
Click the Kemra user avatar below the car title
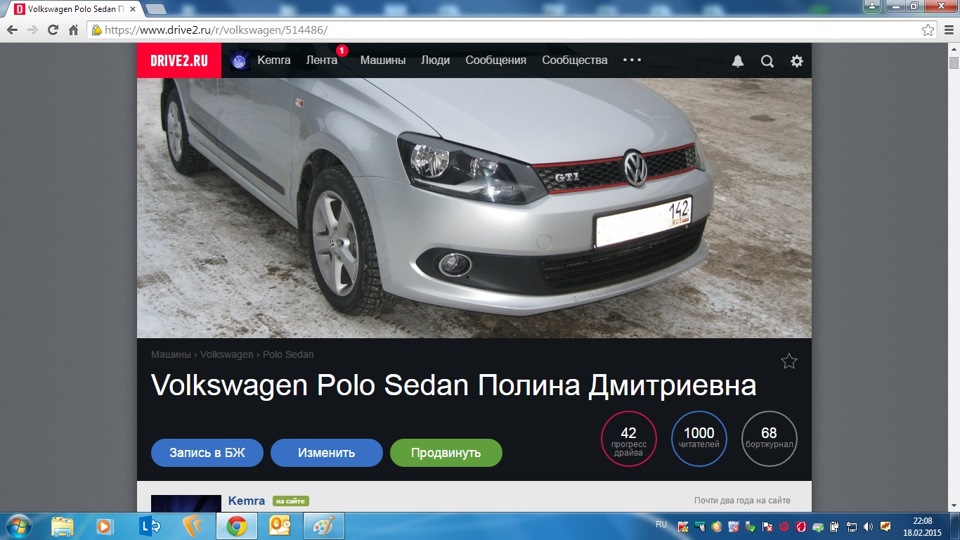tap(186, 503)
